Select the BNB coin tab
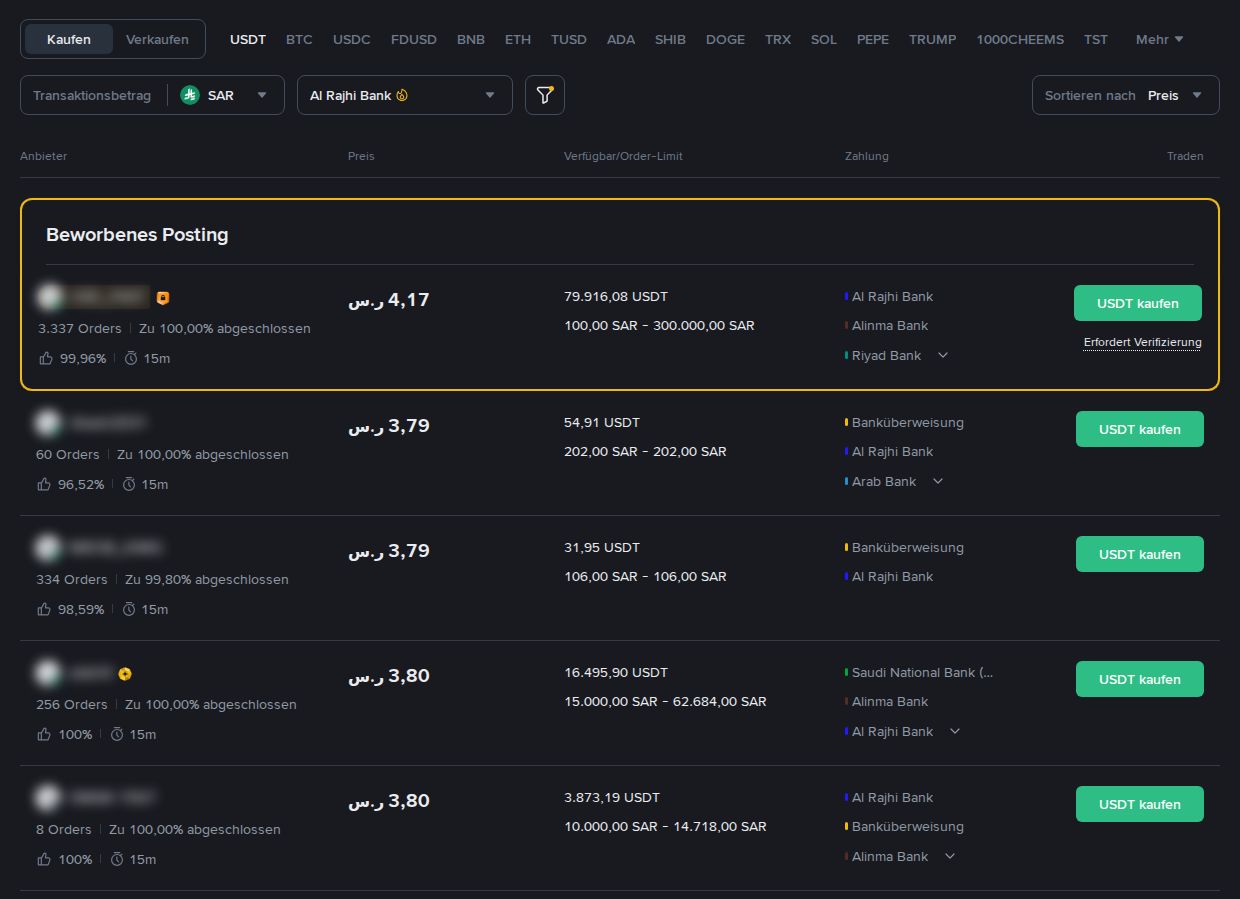This screenshot has height=899, width=1240. click(x=471, y=39)
